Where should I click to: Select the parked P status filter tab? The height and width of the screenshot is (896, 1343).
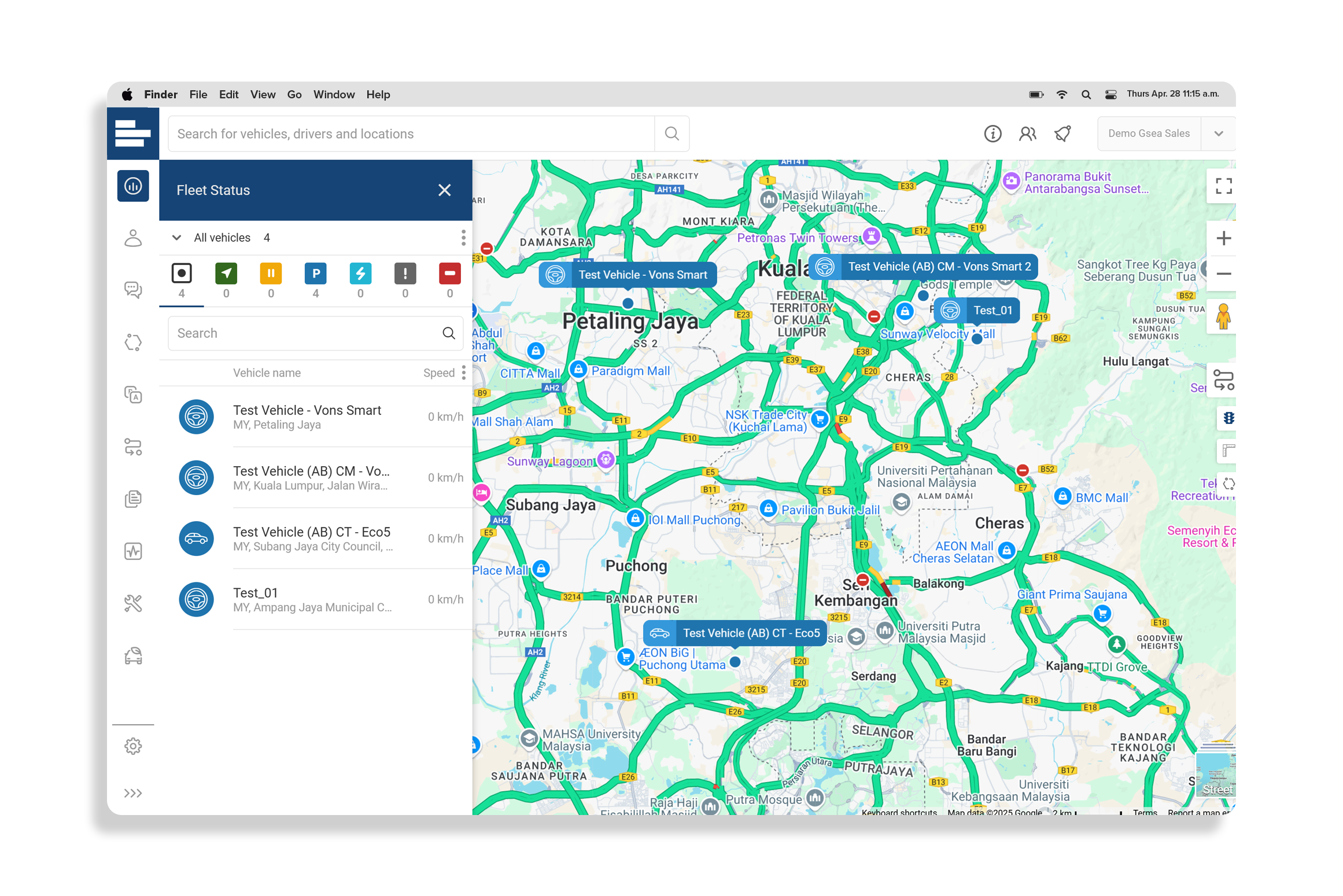[316, 281]
